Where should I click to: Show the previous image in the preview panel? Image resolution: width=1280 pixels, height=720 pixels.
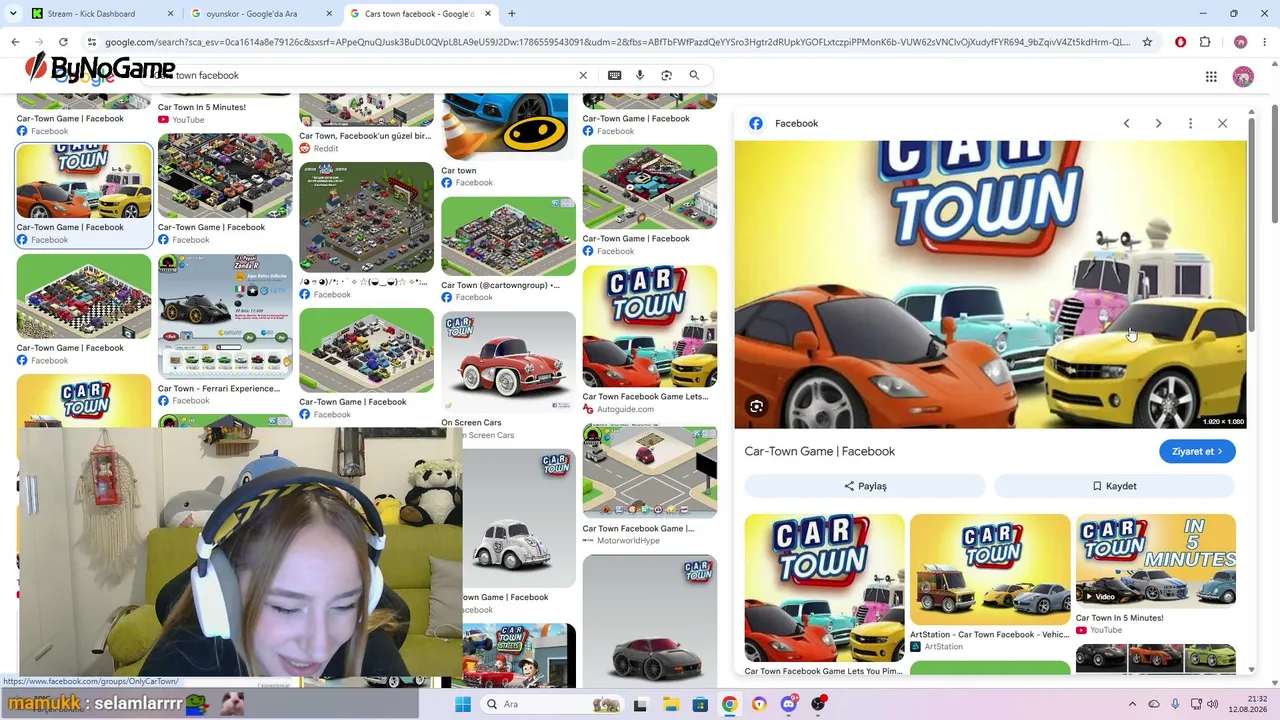click(x=1126, y=123)
